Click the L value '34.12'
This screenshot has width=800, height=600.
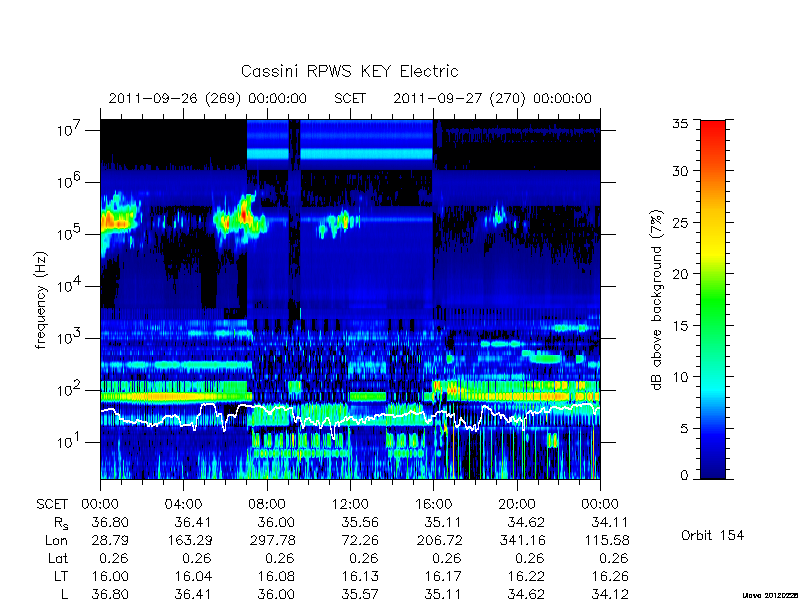pos(610,594)
